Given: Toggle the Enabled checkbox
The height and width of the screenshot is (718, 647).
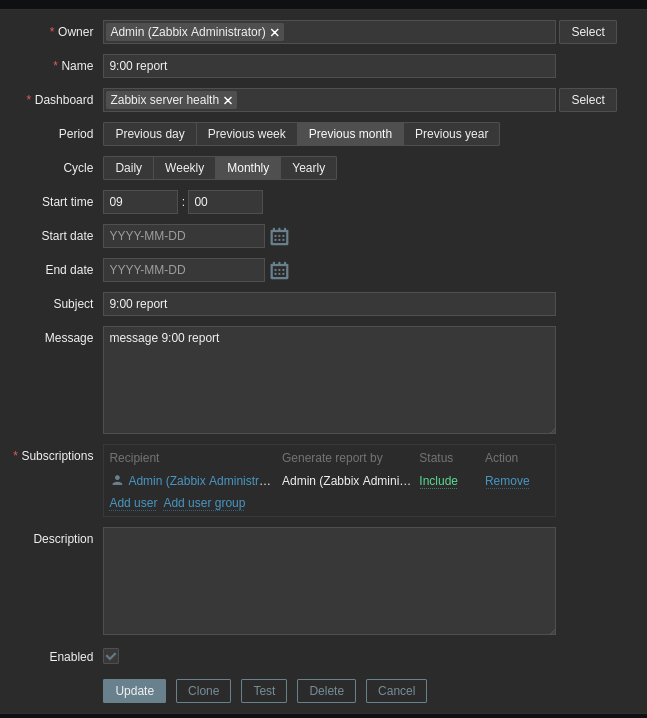Looking at the screenshot, I should (111, 656).
